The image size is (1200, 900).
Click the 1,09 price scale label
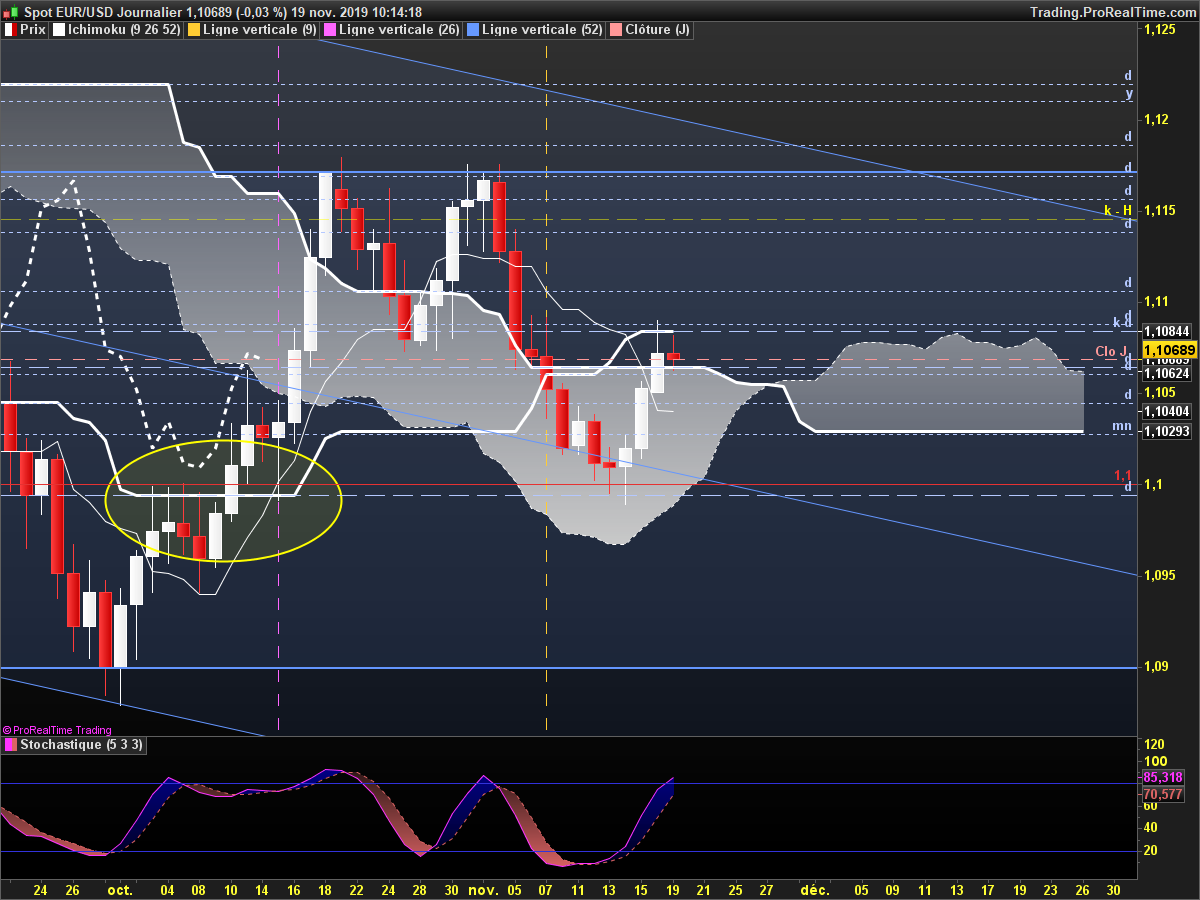[x=1155, y=667]
